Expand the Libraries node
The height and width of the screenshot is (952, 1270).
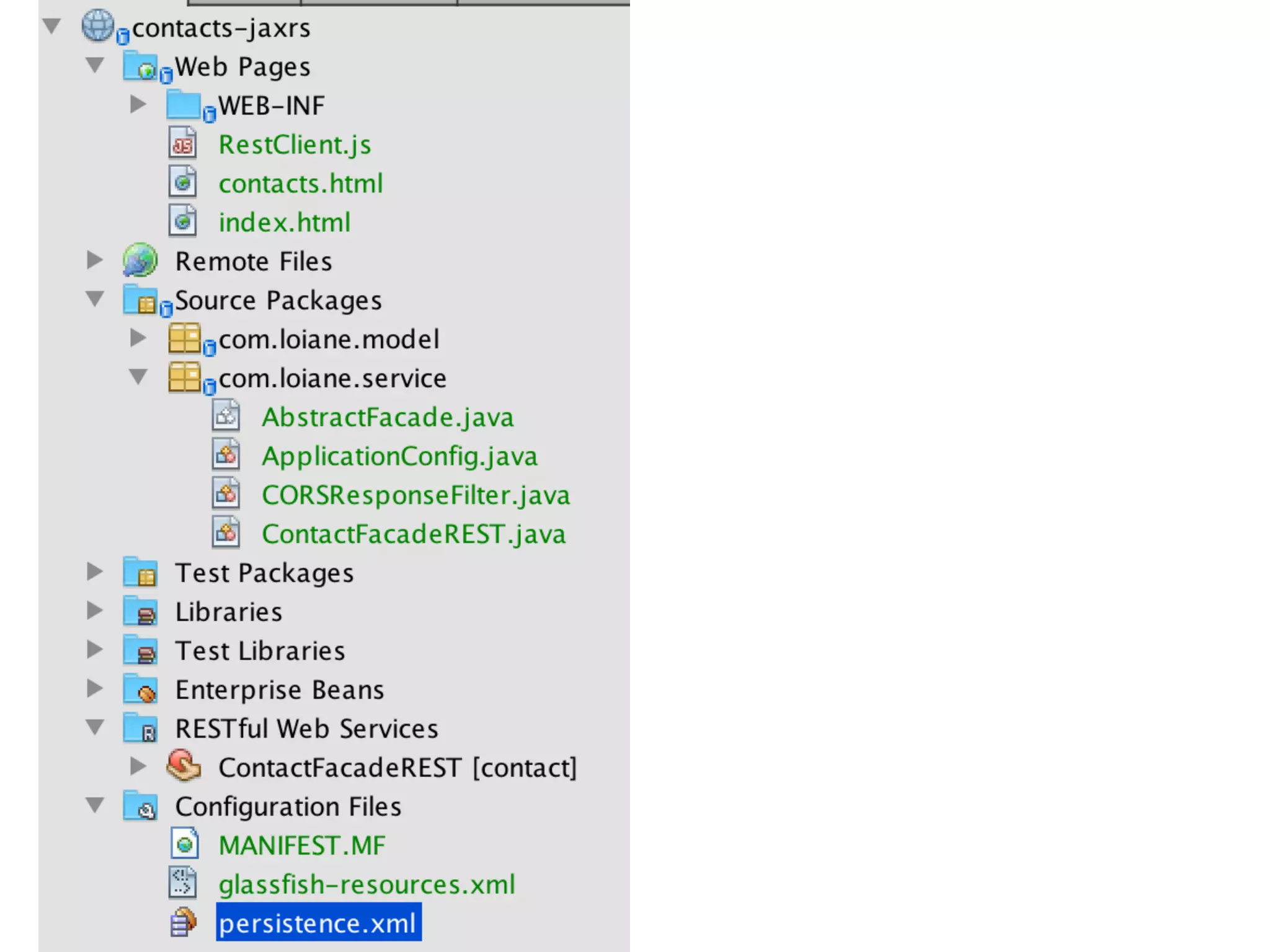pyautogui.click(x=95, y=610)
